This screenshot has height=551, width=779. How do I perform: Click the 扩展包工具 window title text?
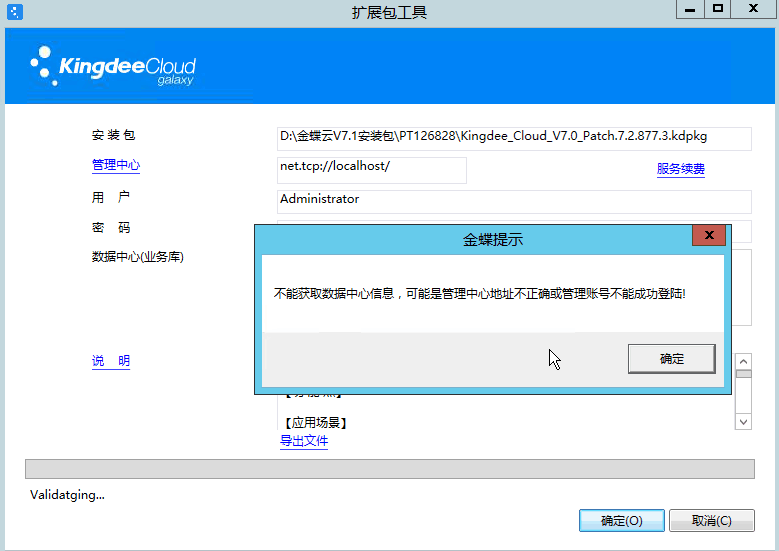tap(390, 12)
